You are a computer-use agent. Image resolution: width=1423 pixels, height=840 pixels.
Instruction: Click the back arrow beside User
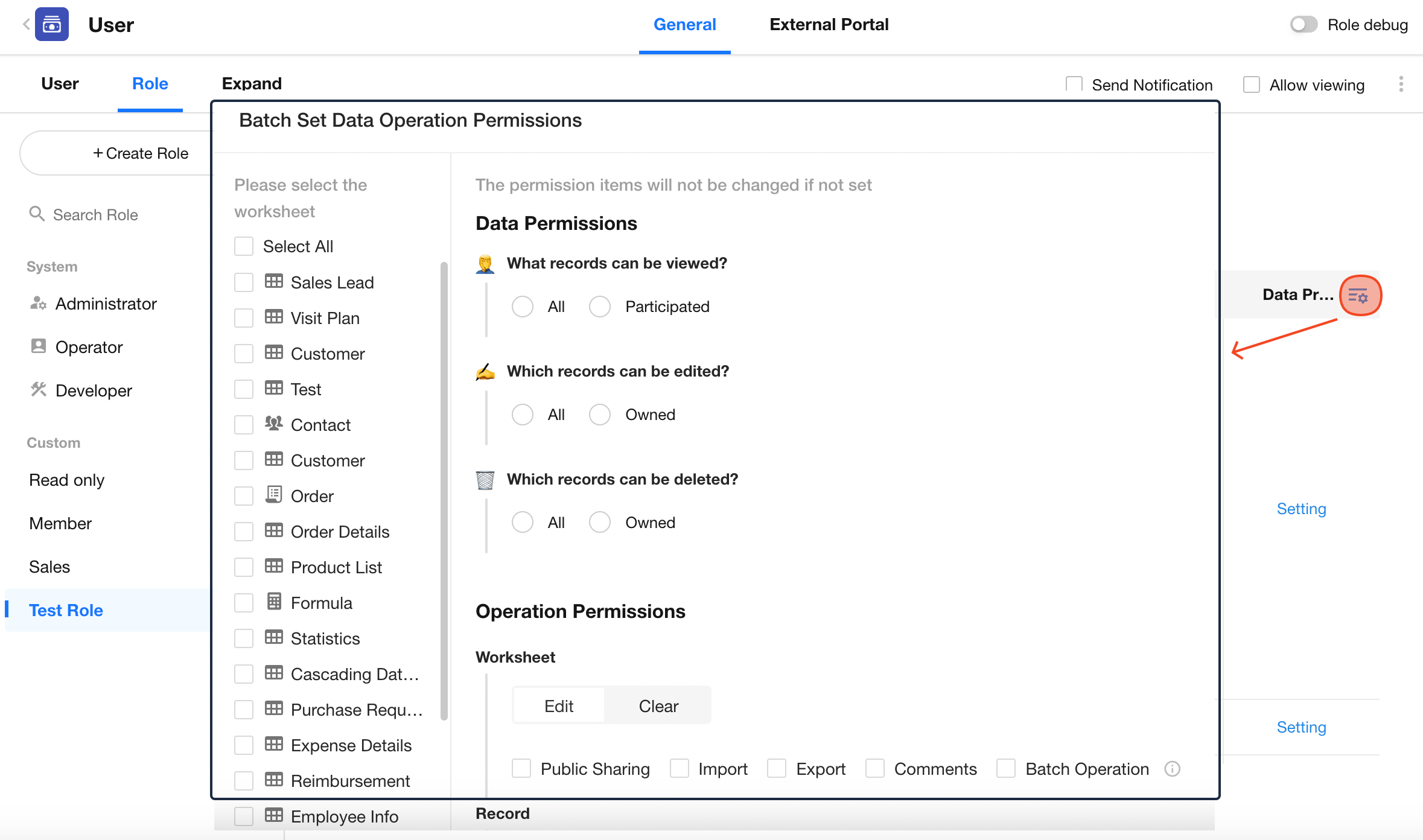pyautogui.click(x=26, y=24)
